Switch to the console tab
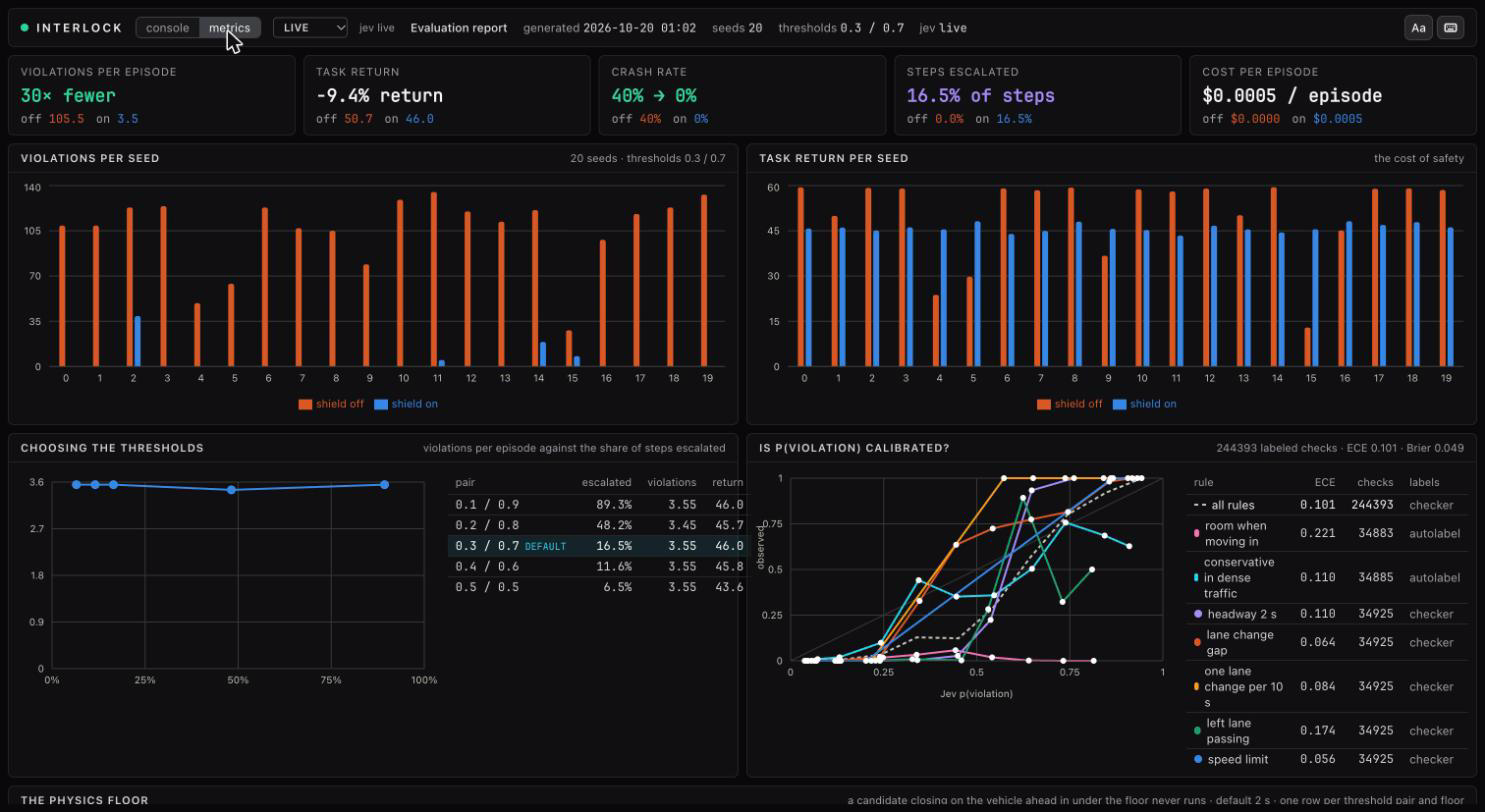This screenshot has height=812, width=1485. click(x=168, y=28)
